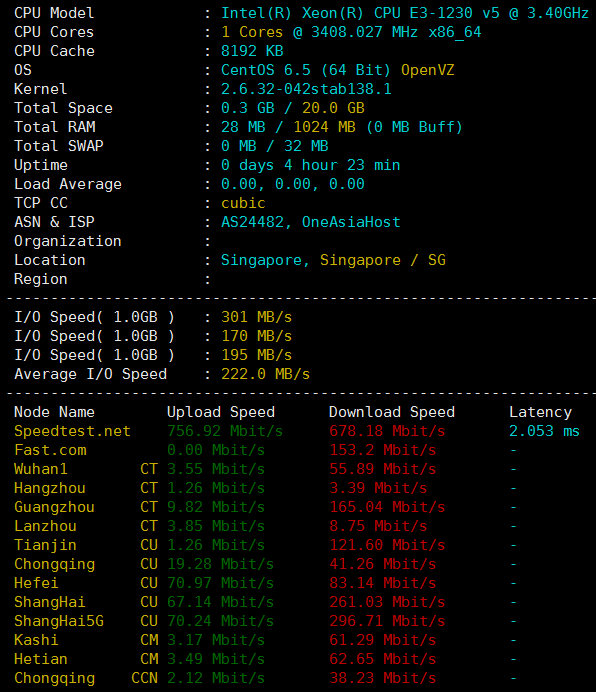Click the Average I/O Speed 222.0 MB/s
Viewport: 596px width, 692px height.
pyautogui.click(x=265, y=374)
